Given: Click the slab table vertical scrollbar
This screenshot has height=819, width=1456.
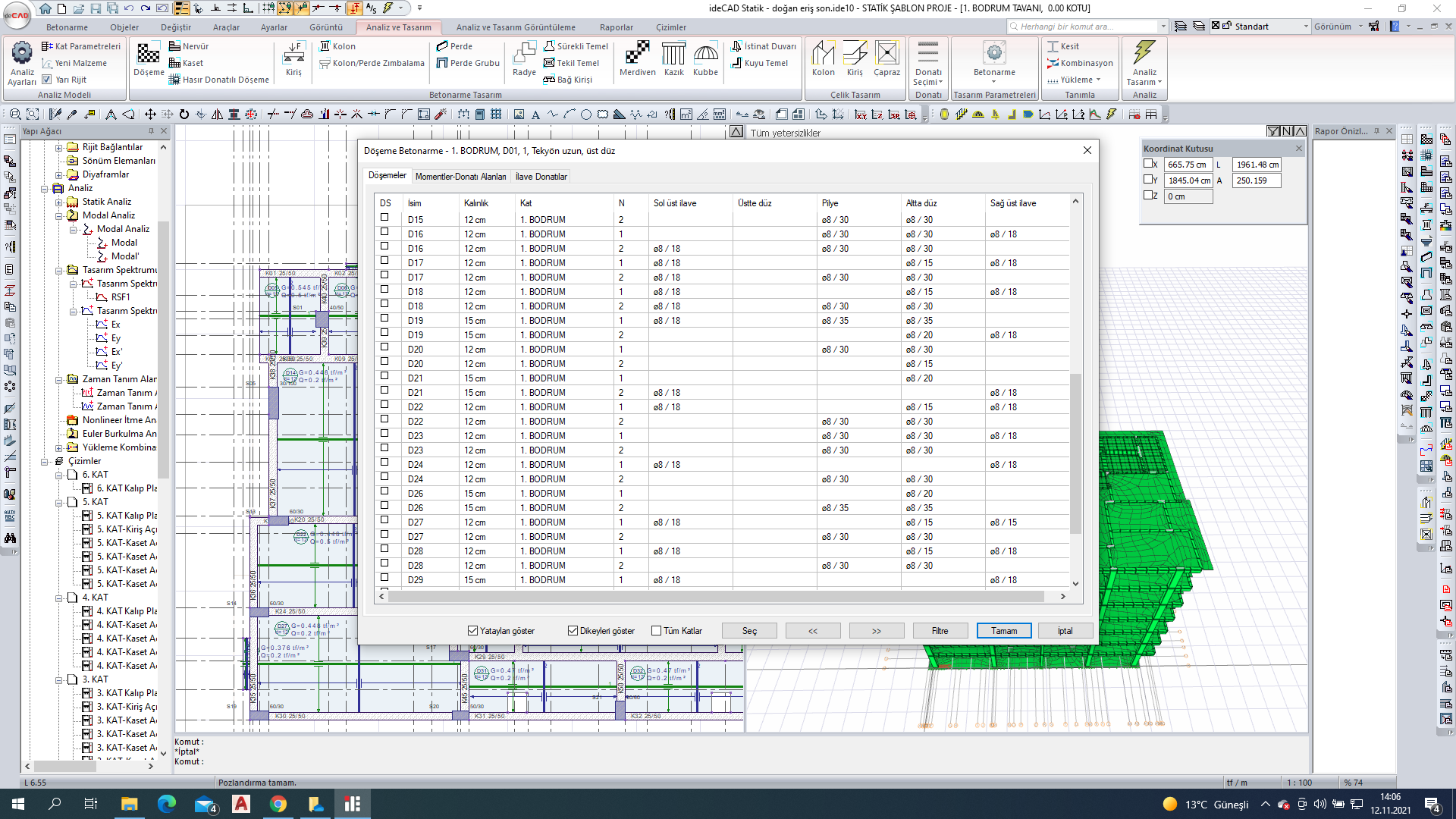Looking at the screenshot, I should [1075, 453].
